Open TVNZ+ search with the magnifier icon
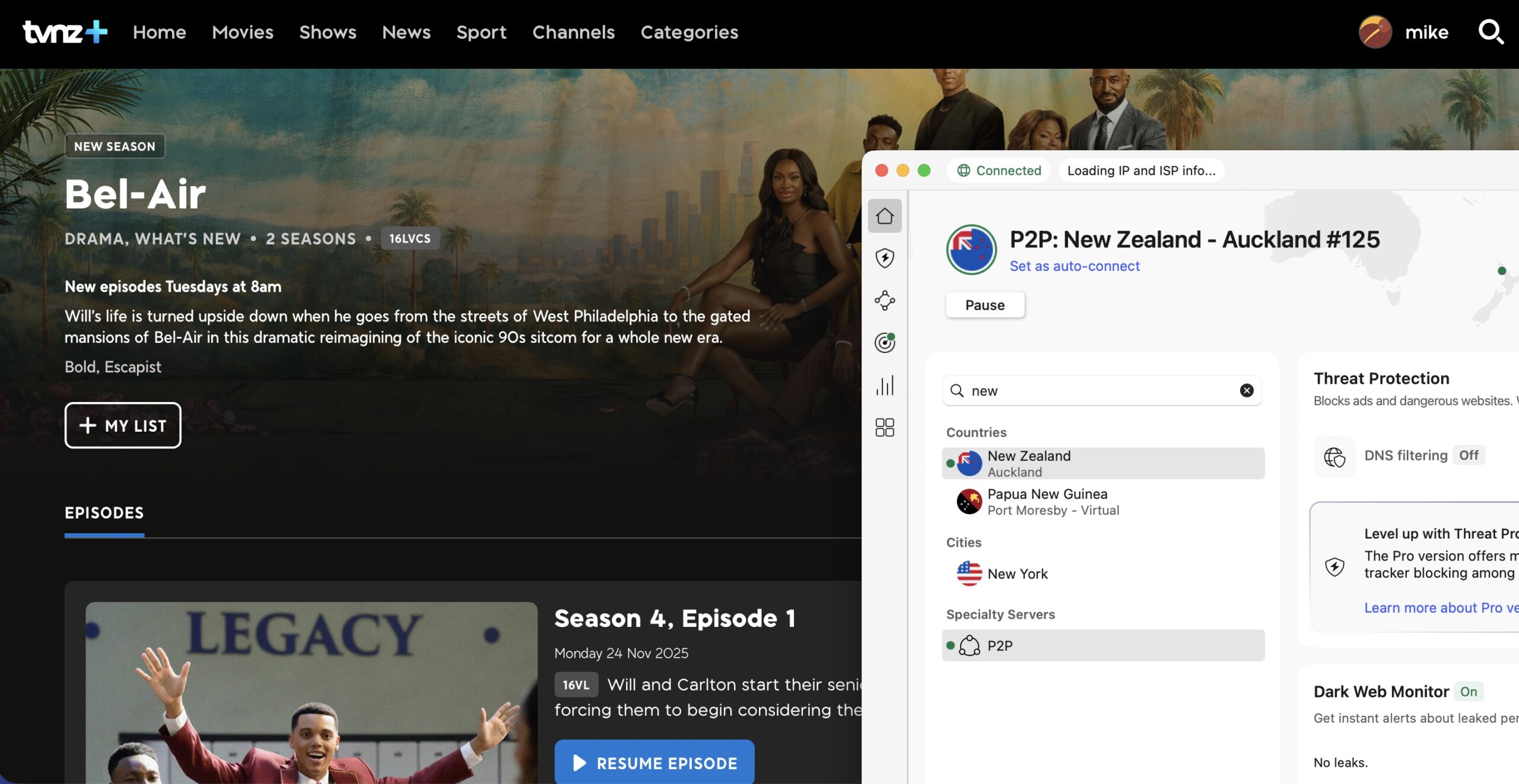The image size is (1519, 784). (1492, 33)
